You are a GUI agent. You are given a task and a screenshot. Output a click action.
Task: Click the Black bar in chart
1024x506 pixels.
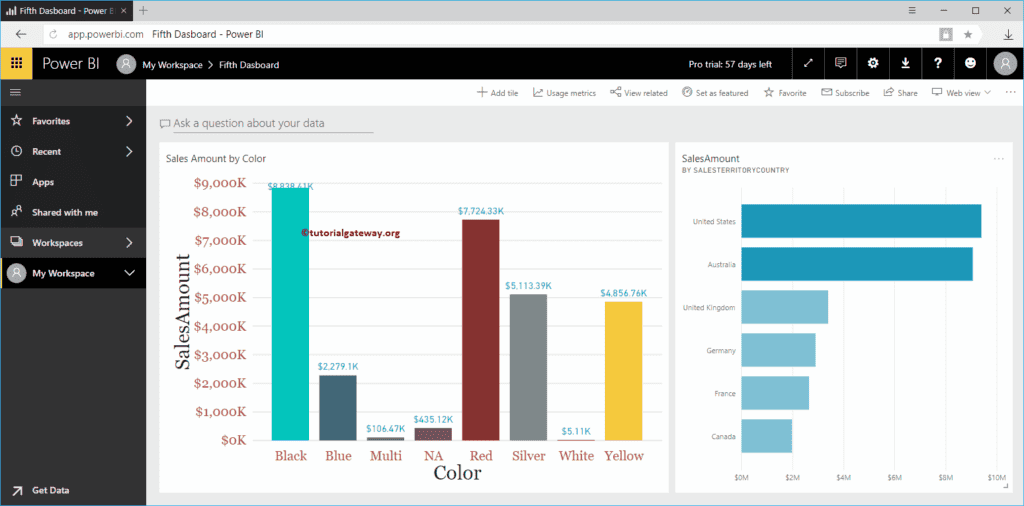pyautogui.click(x=290, y=314)
